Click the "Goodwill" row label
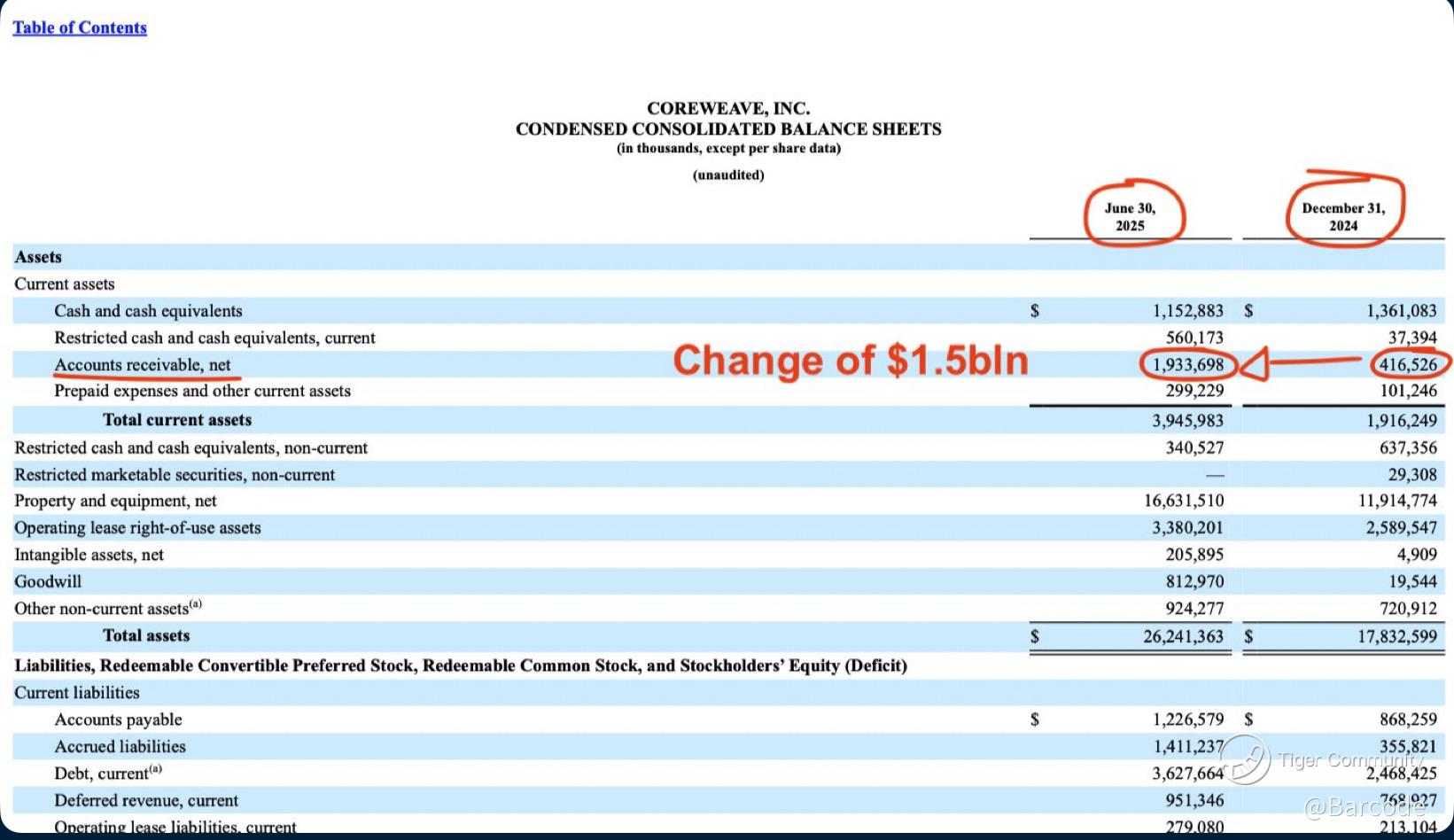 48,582
